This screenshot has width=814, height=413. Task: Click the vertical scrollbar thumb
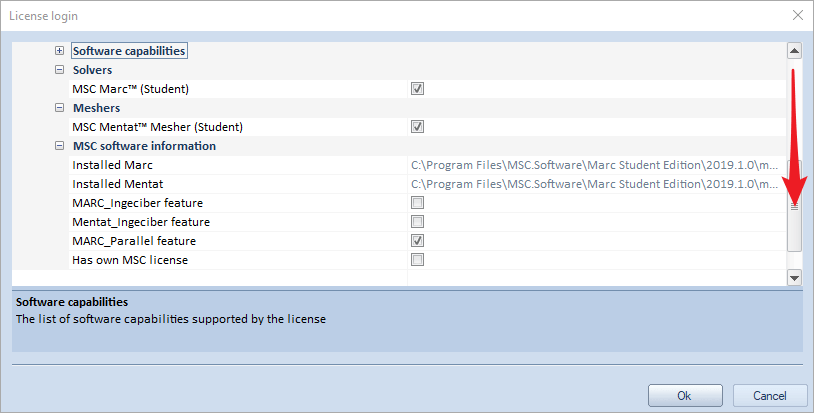click(794, 205)
